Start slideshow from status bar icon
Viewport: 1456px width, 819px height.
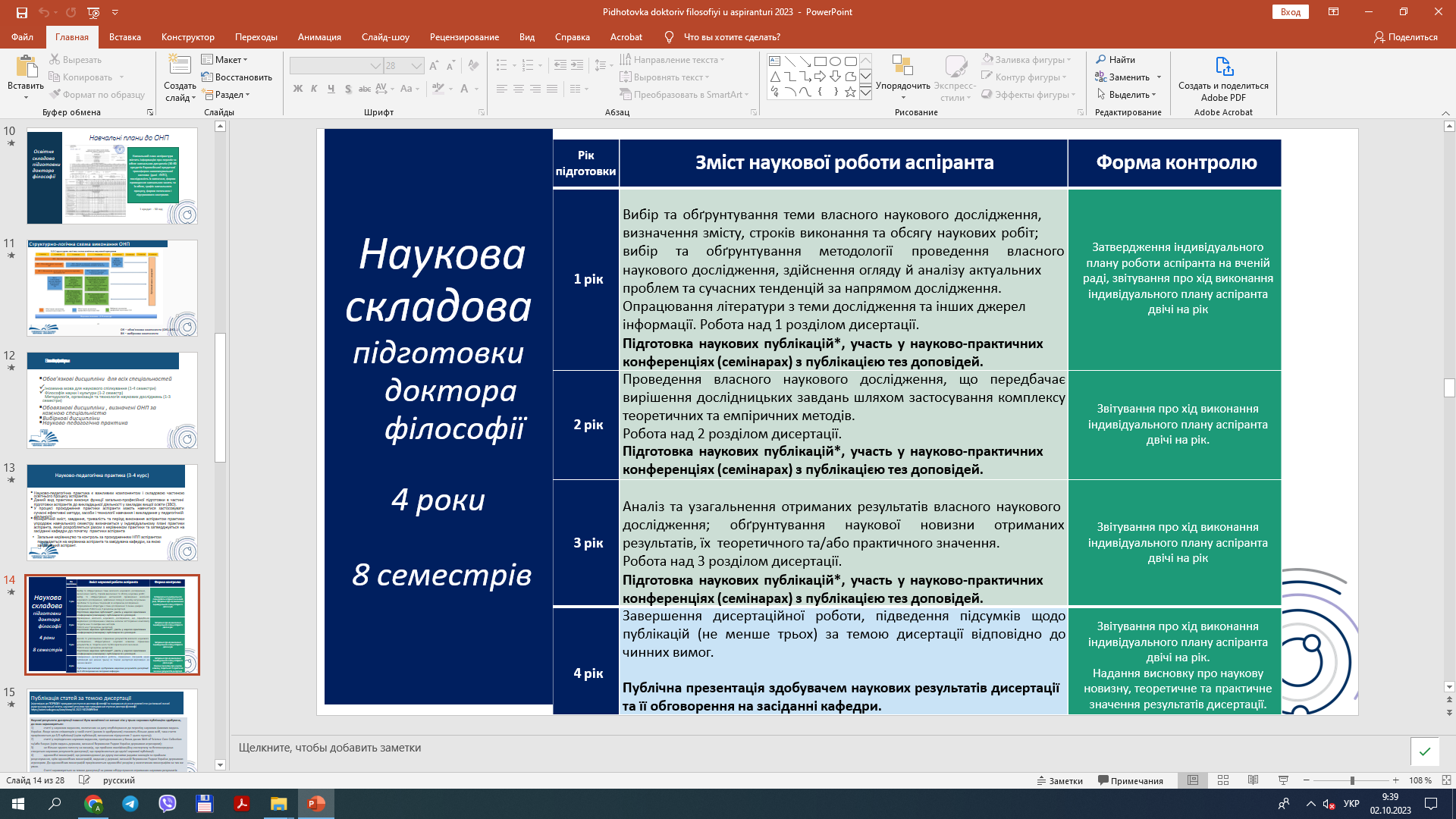[x=1283, y=780]
